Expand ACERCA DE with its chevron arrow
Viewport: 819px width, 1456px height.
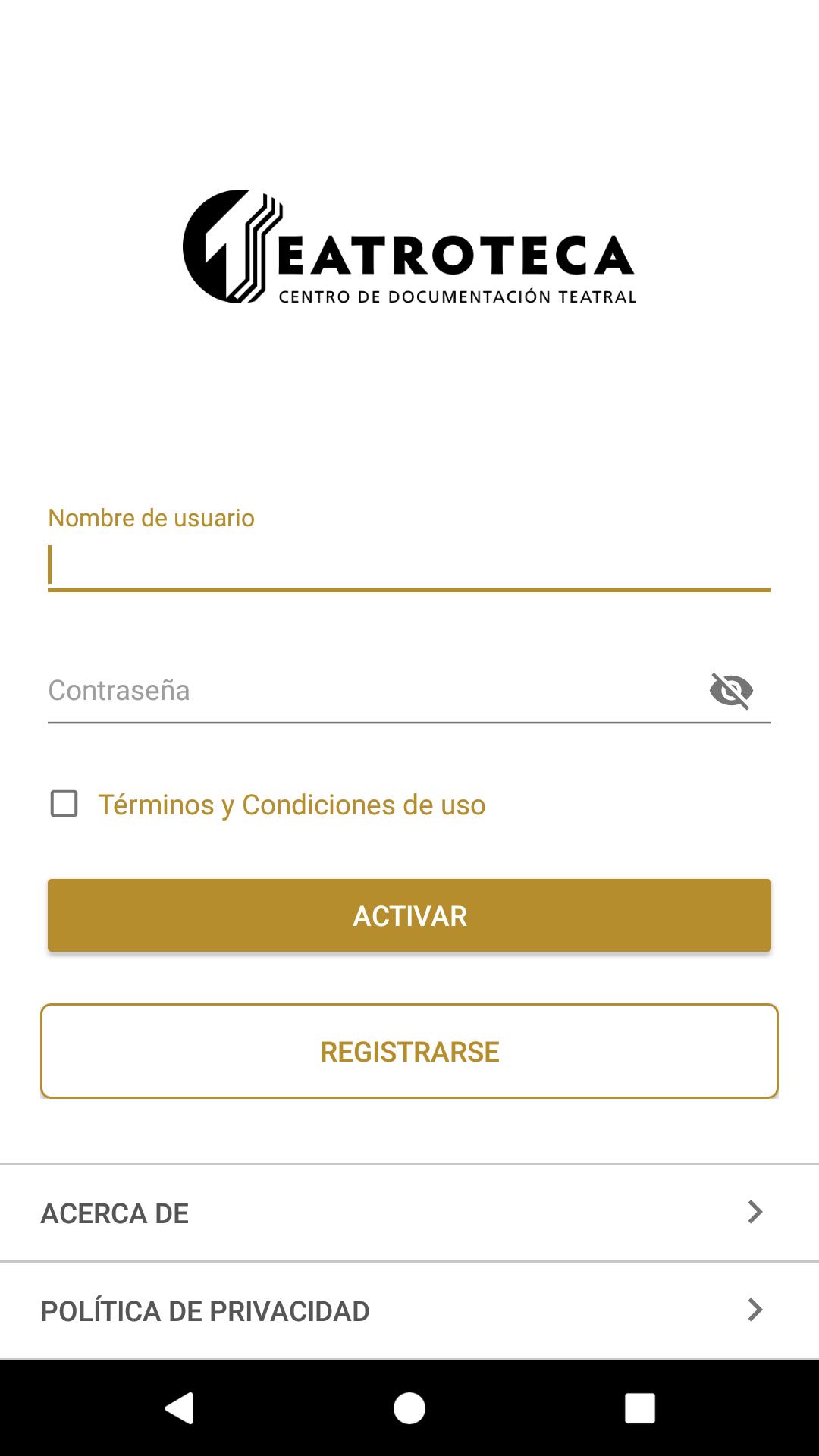[x=755, y=1212]
